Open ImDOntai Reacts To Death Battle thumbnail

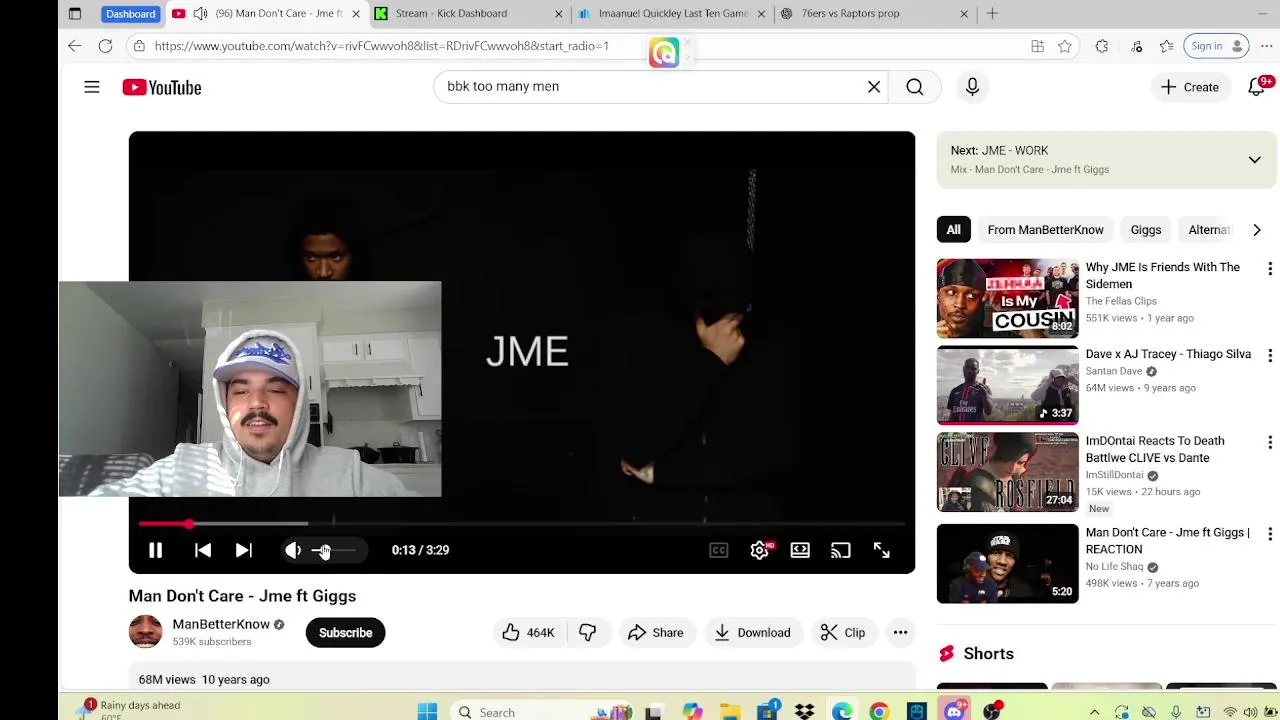(1007, 472)
